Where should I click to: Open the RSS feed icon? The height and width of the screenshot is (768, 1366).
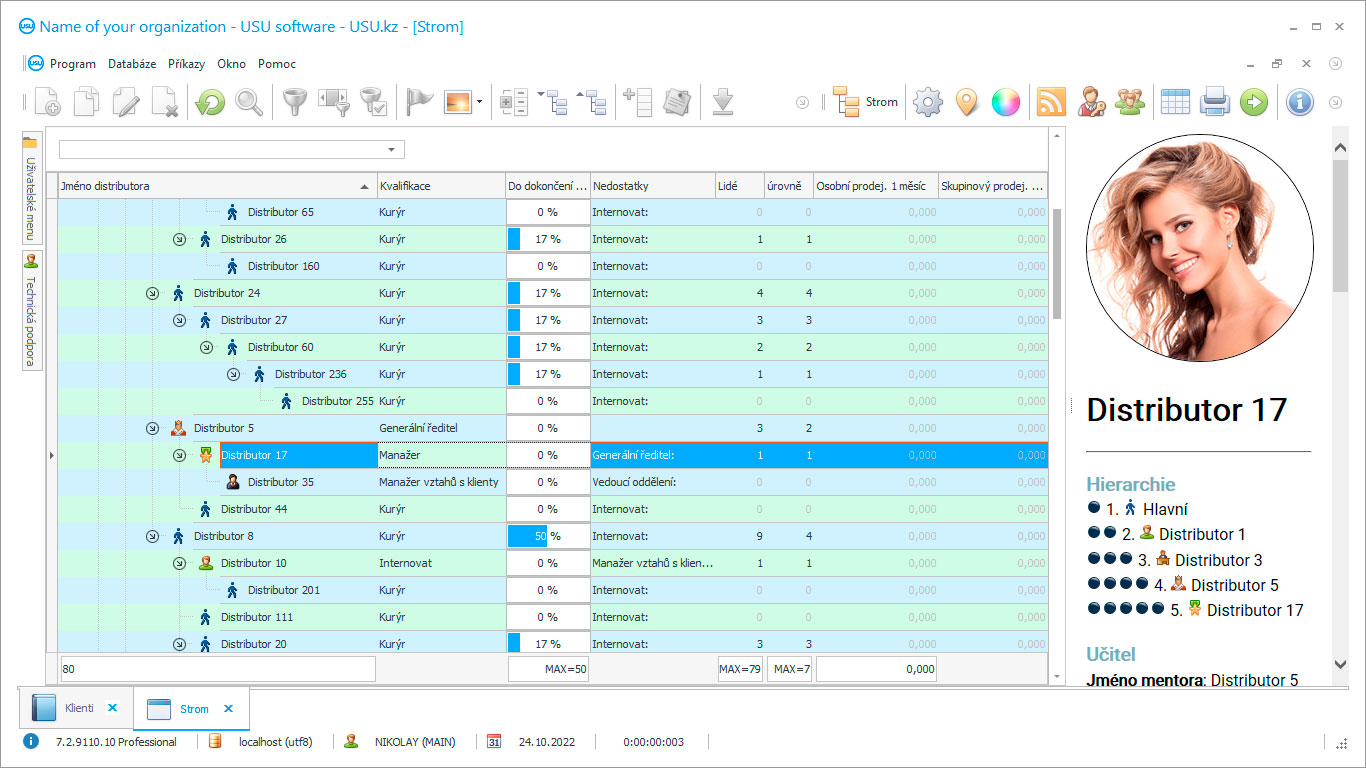click(x=1051, y=102)
